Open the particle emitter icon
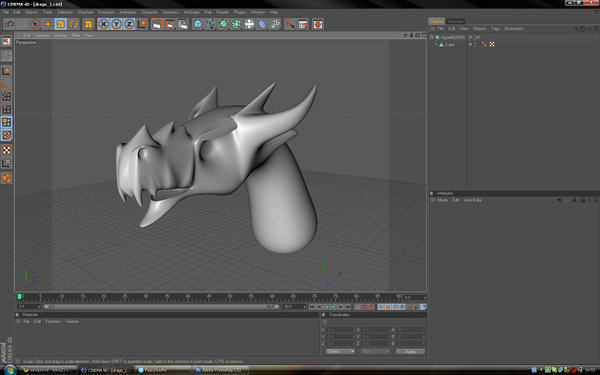The width and height of the screenshot is (600, 375). [x=275, y=24]
